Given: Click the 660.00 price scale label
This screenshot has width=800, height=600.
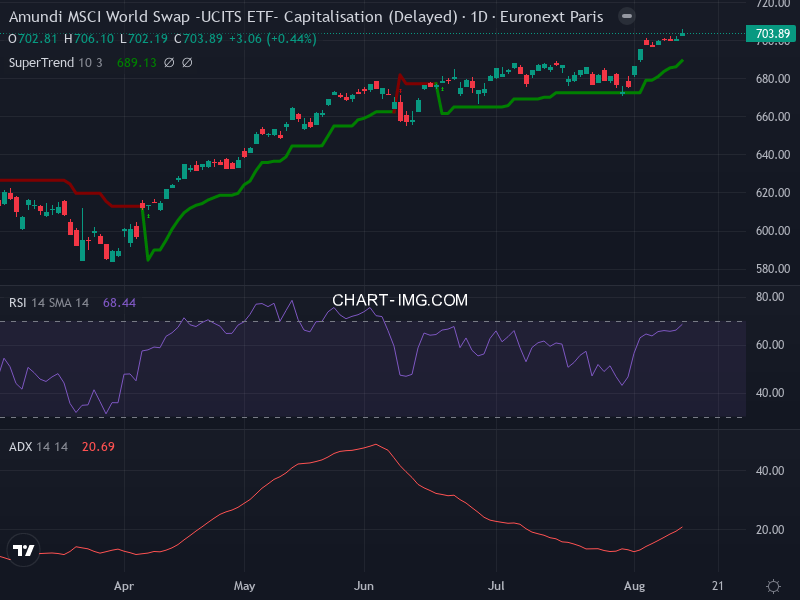Looking at the screenshot, I should point(773,117).
